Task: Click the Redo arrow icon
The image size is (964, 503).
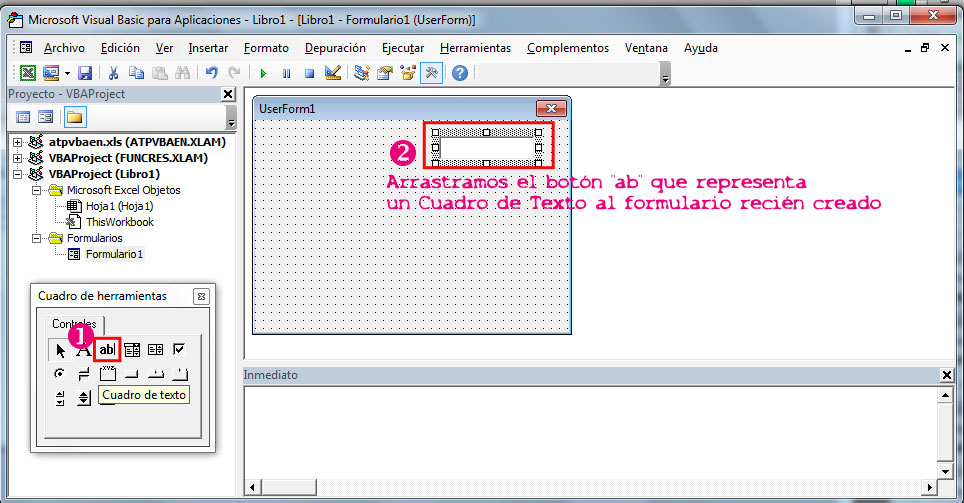Action: (x=234, y=73)
